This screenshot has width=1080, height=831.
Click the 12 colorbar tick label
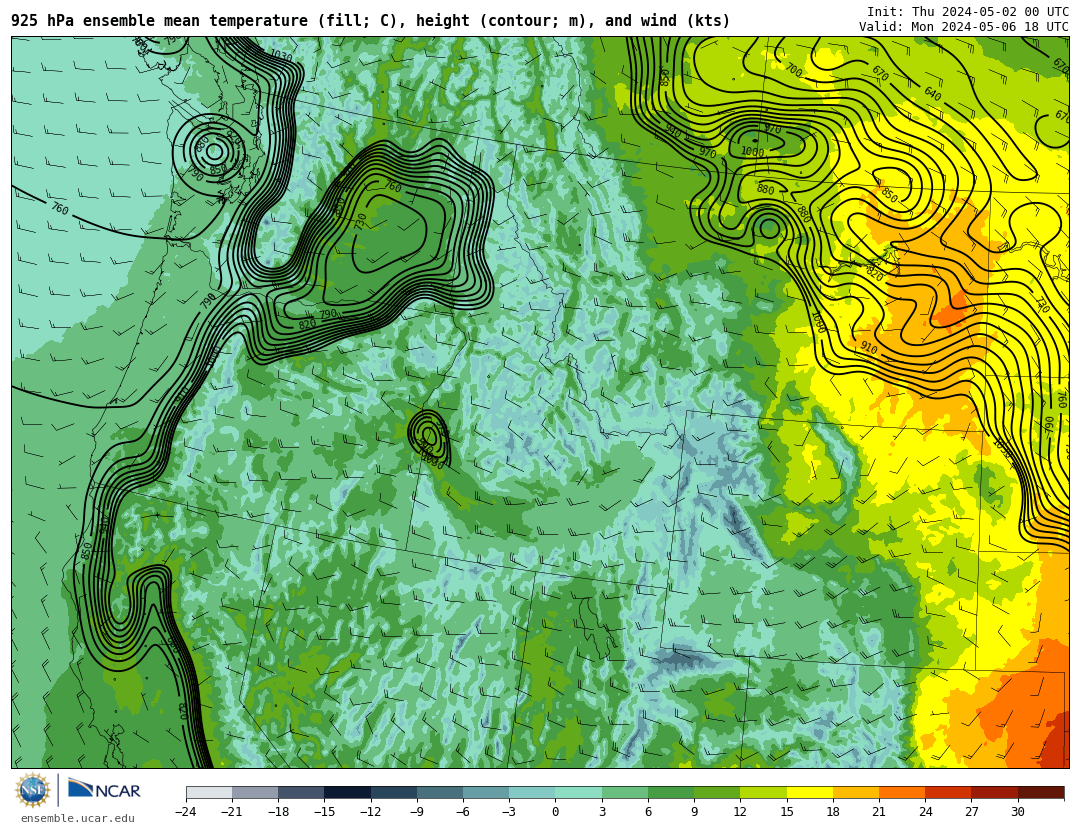tap(740, 812)
